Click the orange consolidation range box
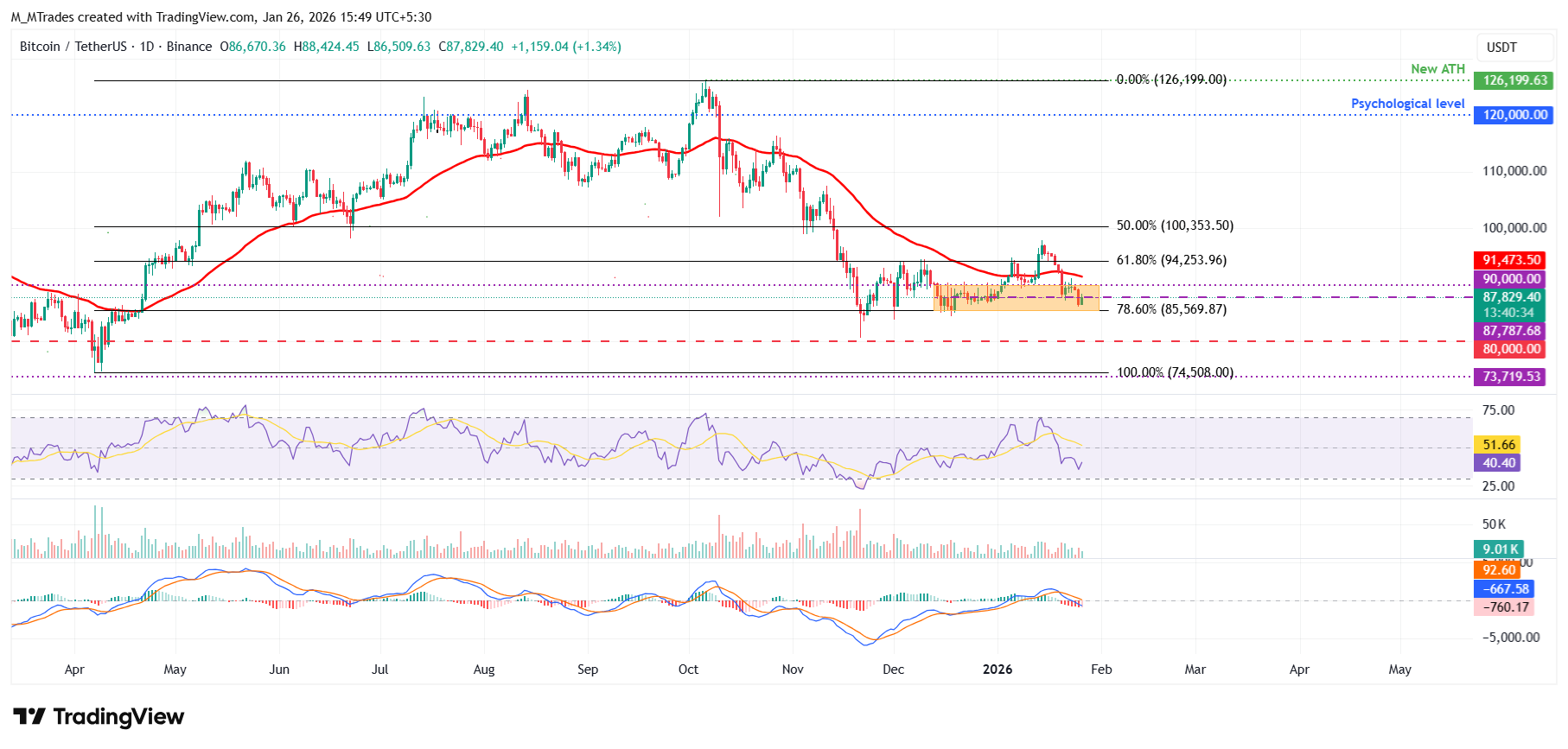This screenshot has height=749, width=1568. click(1016, 297)
